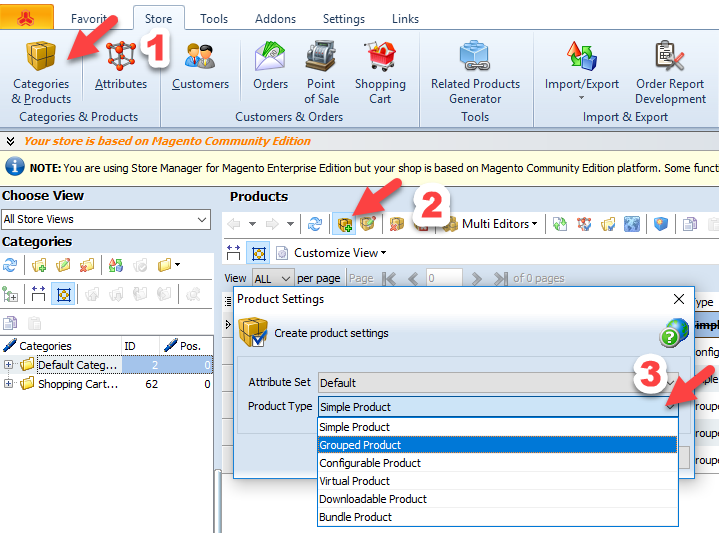Add a new category
Screen dimensions: 719x533
pos(39,265)
